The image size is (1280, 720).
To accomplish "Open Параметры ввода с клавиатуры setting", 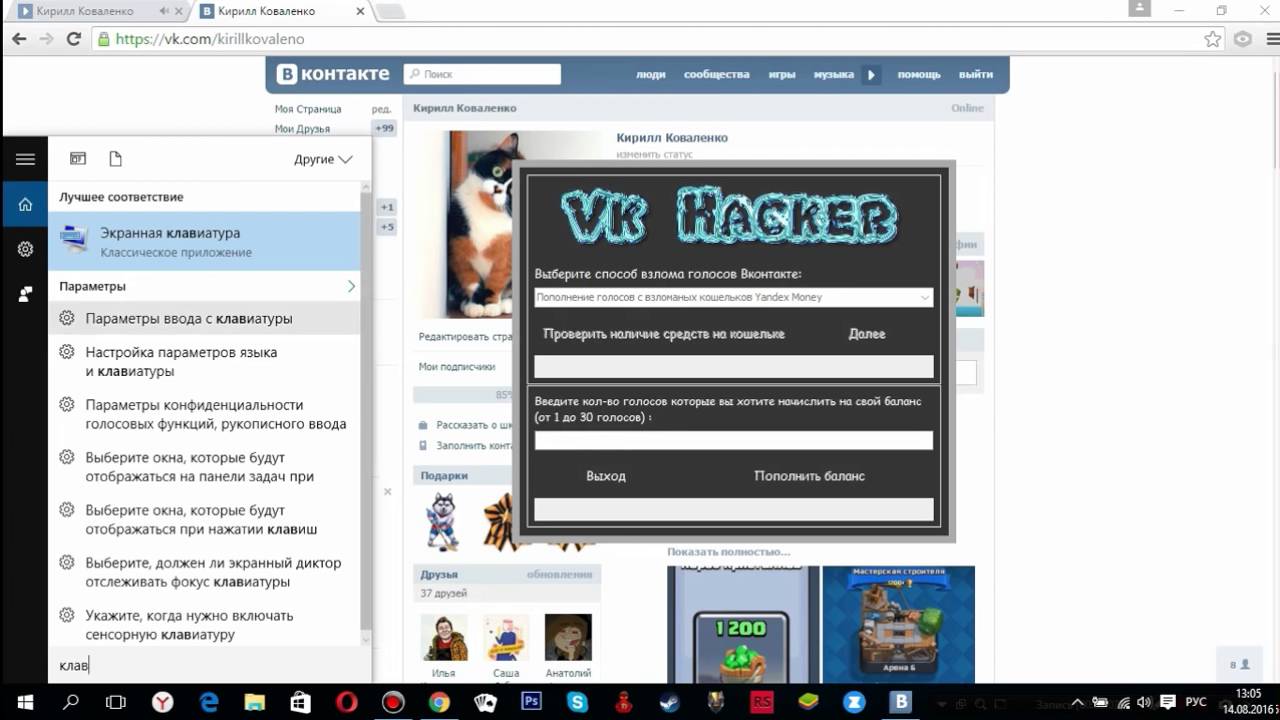I will pos(204,318).
